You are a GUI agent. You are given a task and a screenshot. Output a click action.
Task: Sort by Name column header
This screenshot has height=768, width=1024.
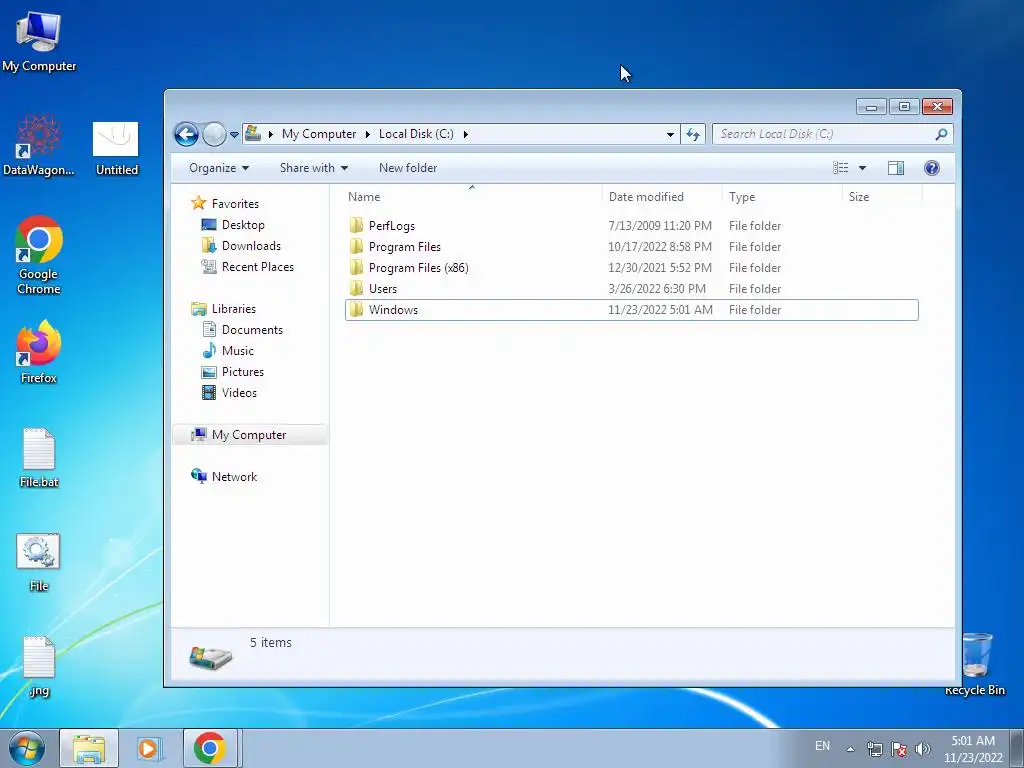(472, 197)
